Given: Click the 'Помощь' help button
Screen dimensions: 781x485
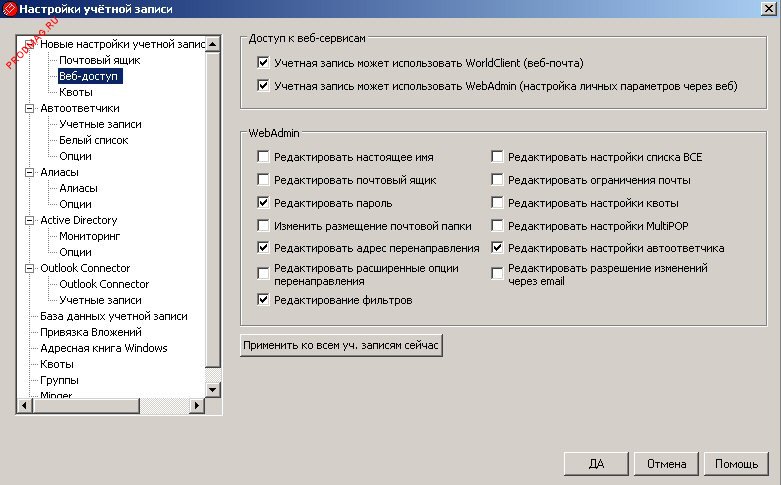Looking at the screenshot, I should (x=737, y=464).
